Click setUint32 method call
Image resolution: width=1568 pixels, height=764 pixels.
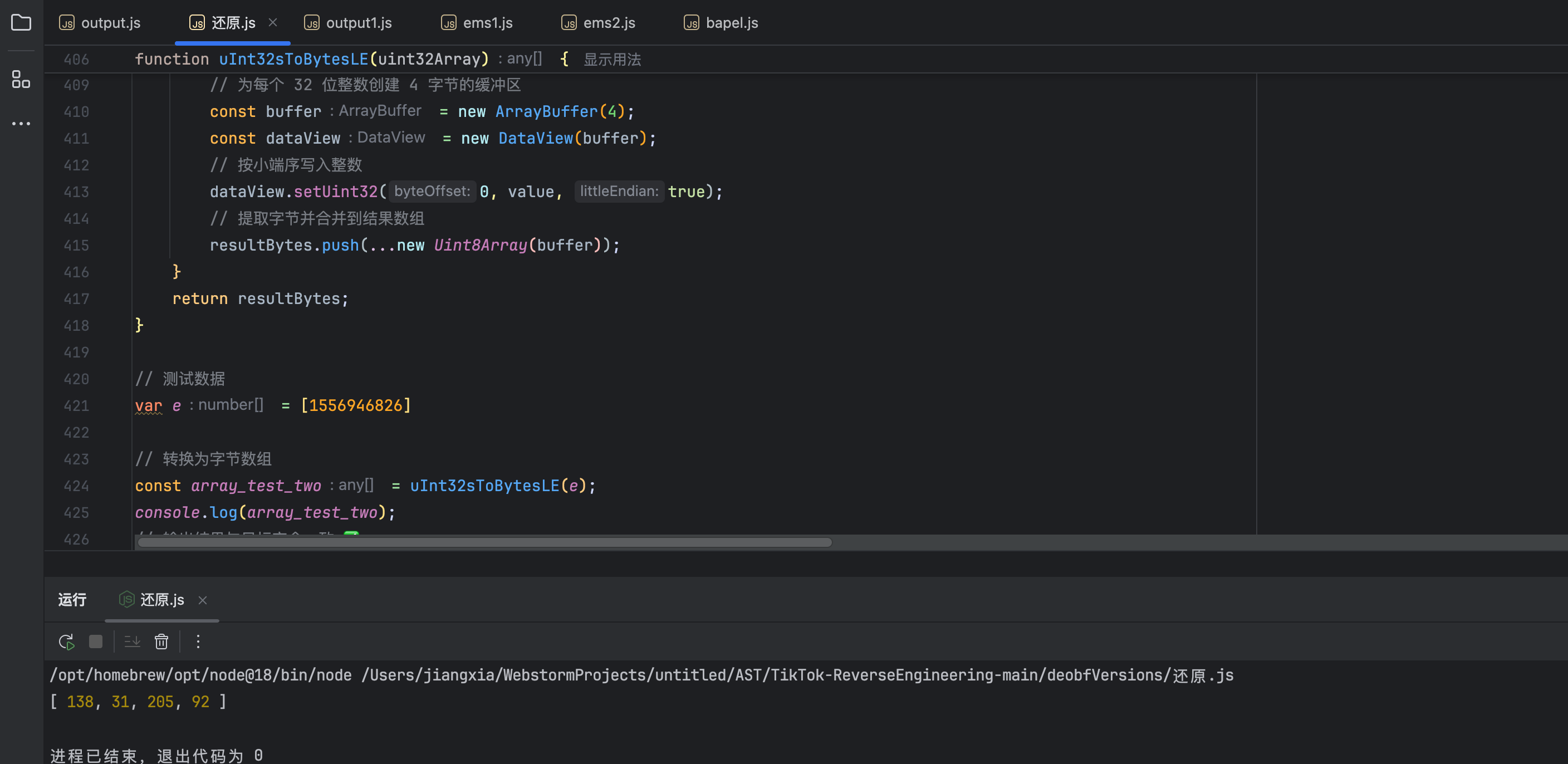click(x=336, y=192)
